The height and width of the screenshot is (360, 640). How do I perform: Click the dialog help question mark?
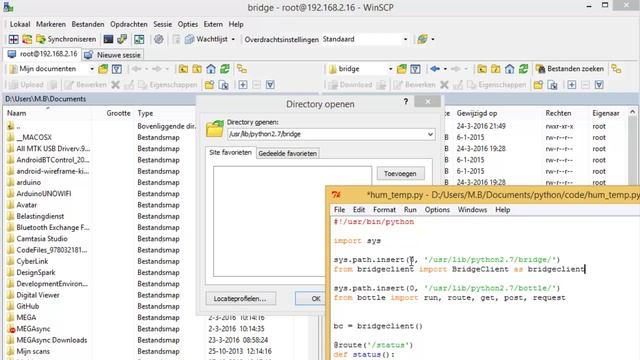pos(406,101)
